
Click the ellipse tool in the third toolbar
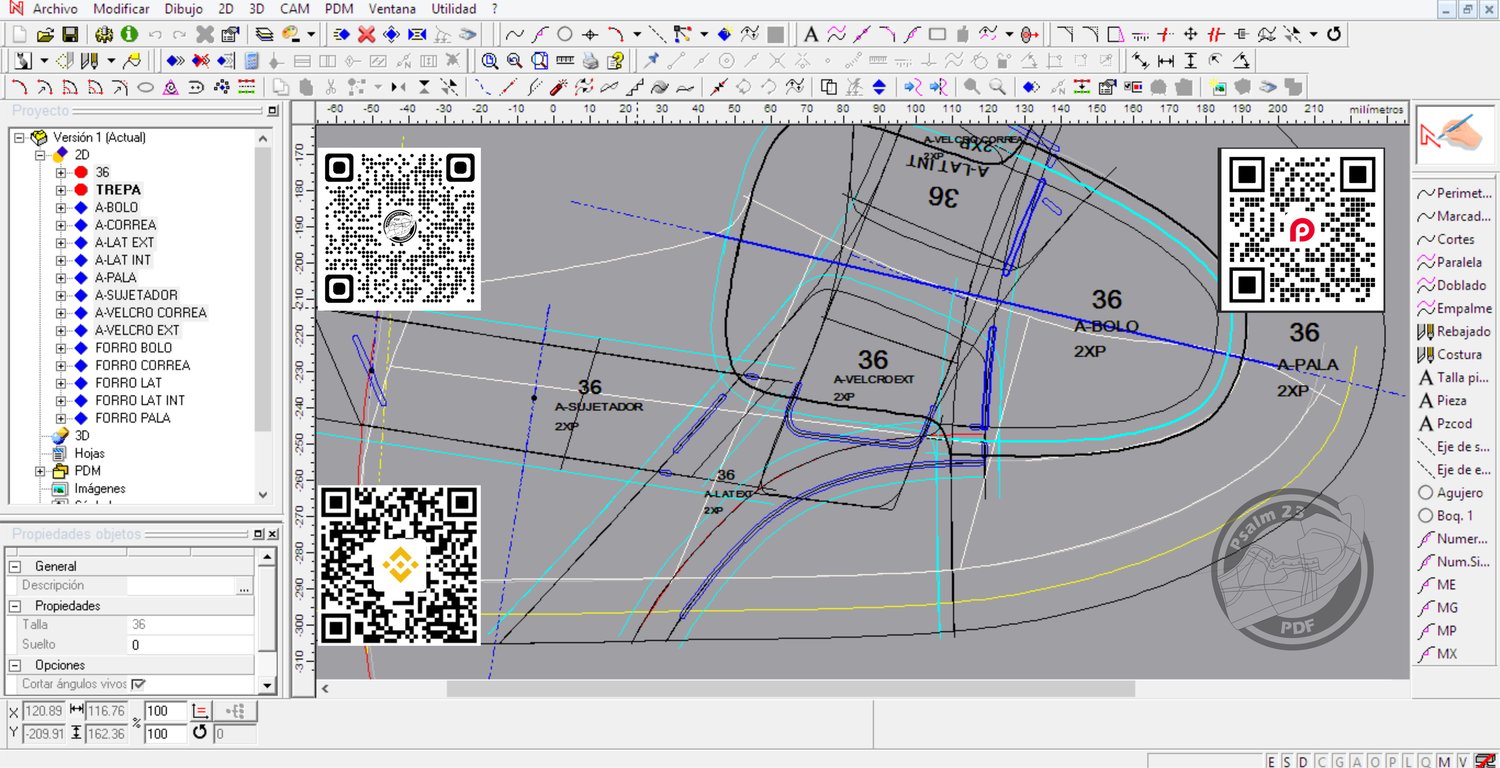tap(145, 86)
